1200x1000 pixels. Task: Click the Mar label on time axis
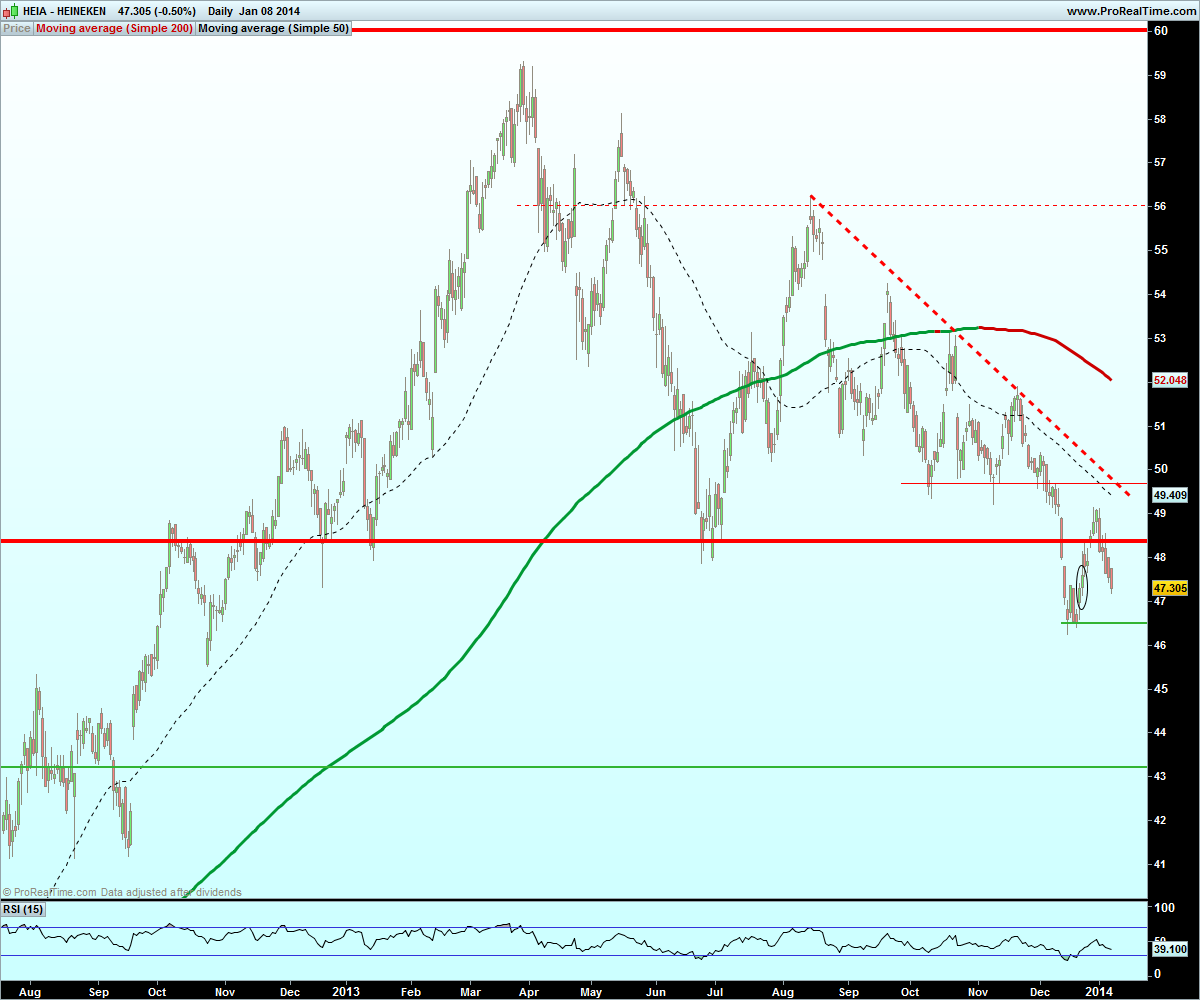click(471, 991)
